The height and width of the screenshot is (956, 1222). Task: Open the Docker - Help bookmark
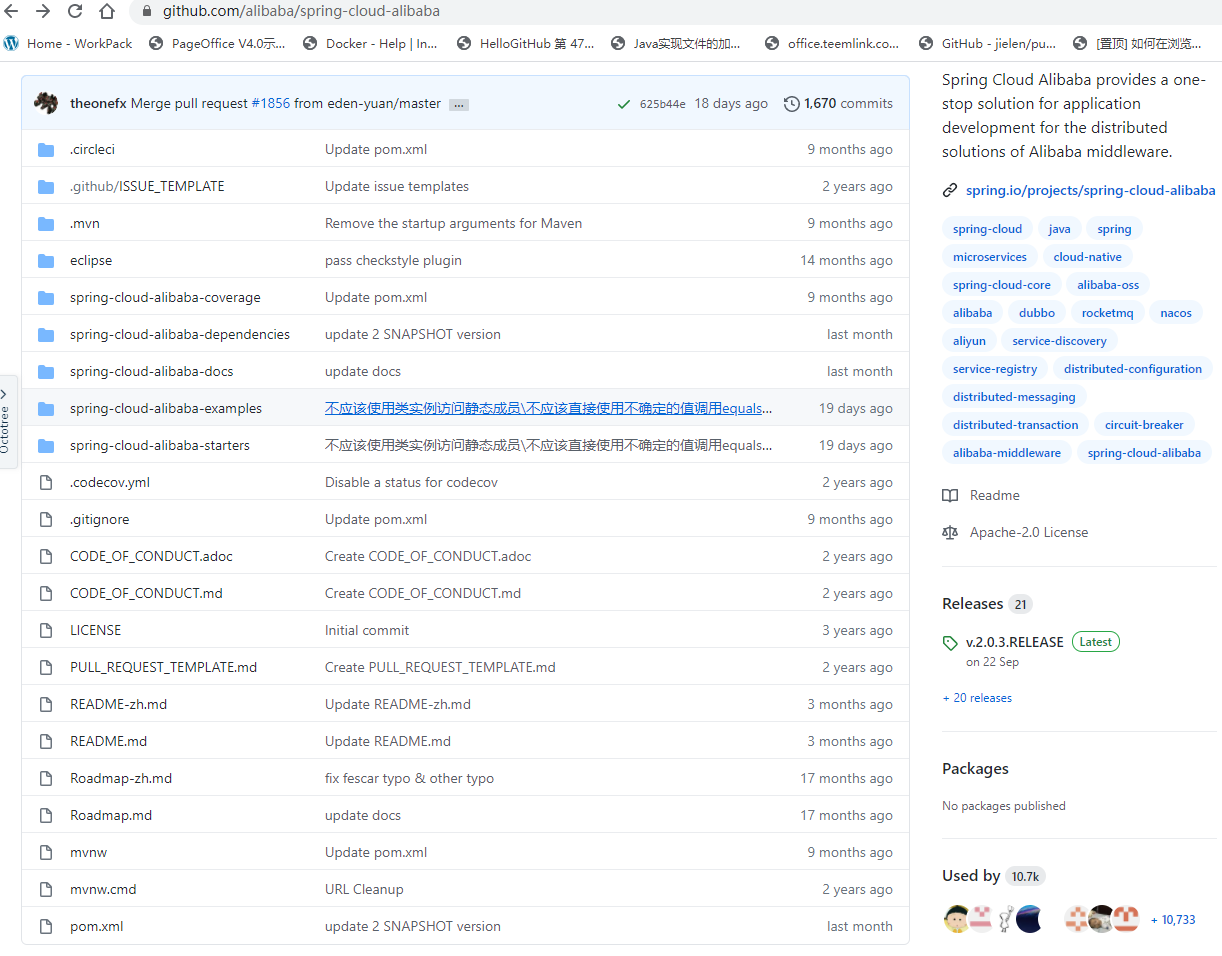(370, 43)
